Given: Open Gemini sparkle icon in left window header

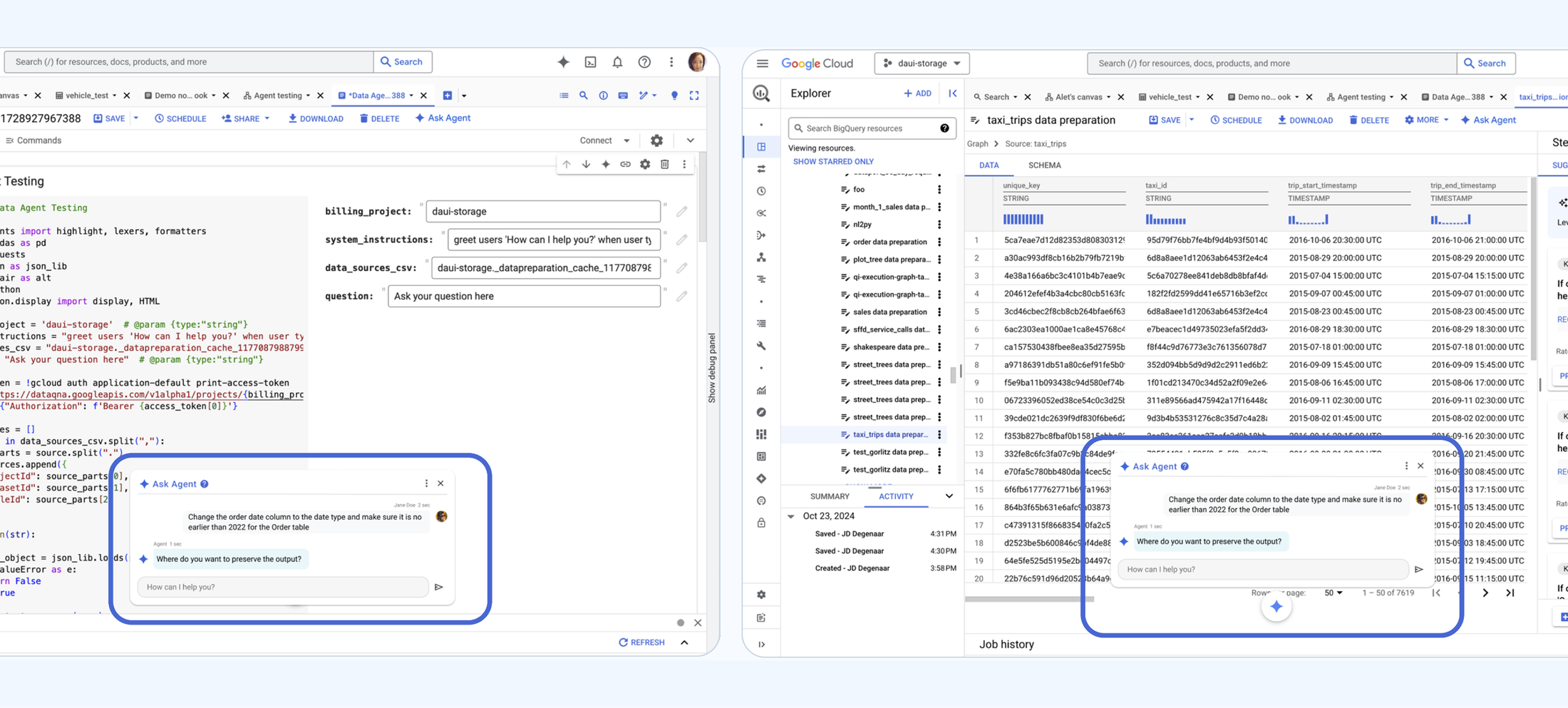Looking at the screenshot, I should [x=563, y=62].
